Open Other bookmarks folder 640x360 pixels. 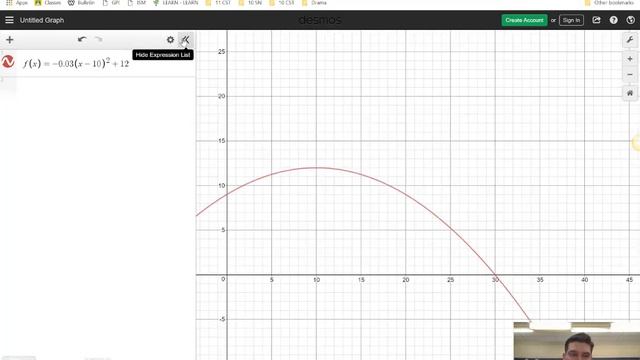point(609,3)
